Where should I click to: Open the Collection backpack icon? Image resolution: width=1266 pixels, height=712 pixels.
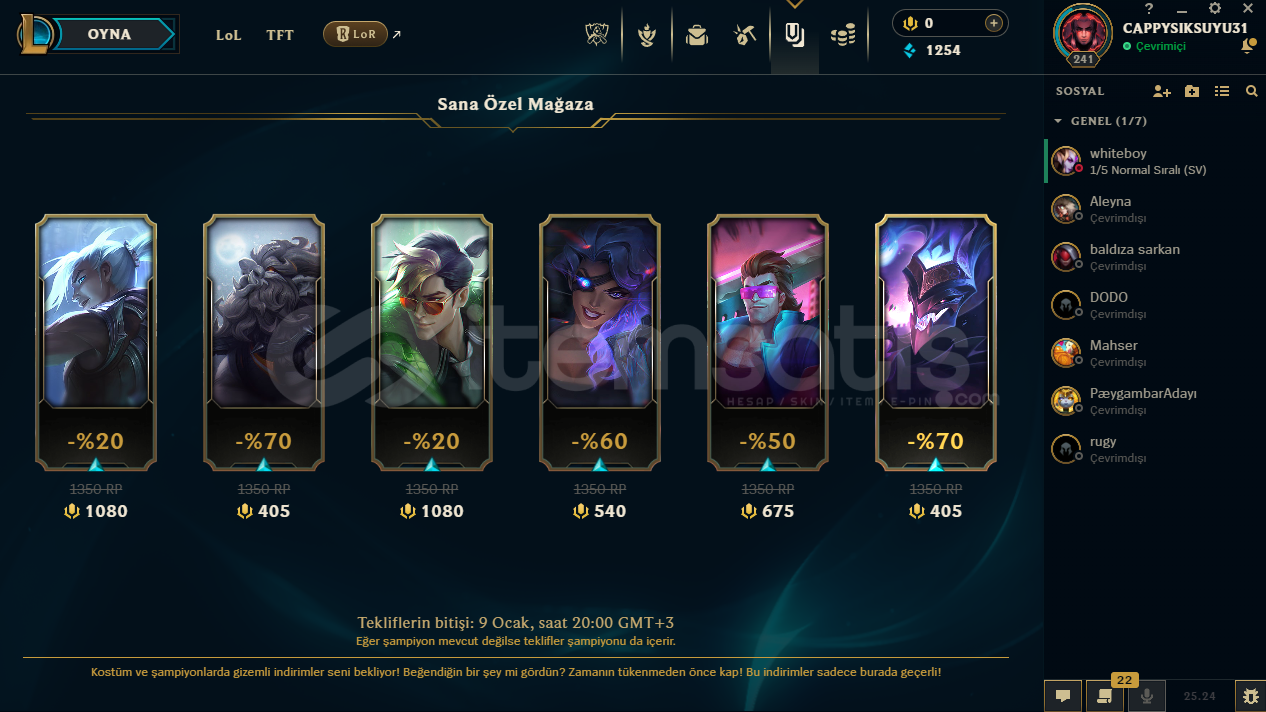pyautogui.click(x=696, y=35)
